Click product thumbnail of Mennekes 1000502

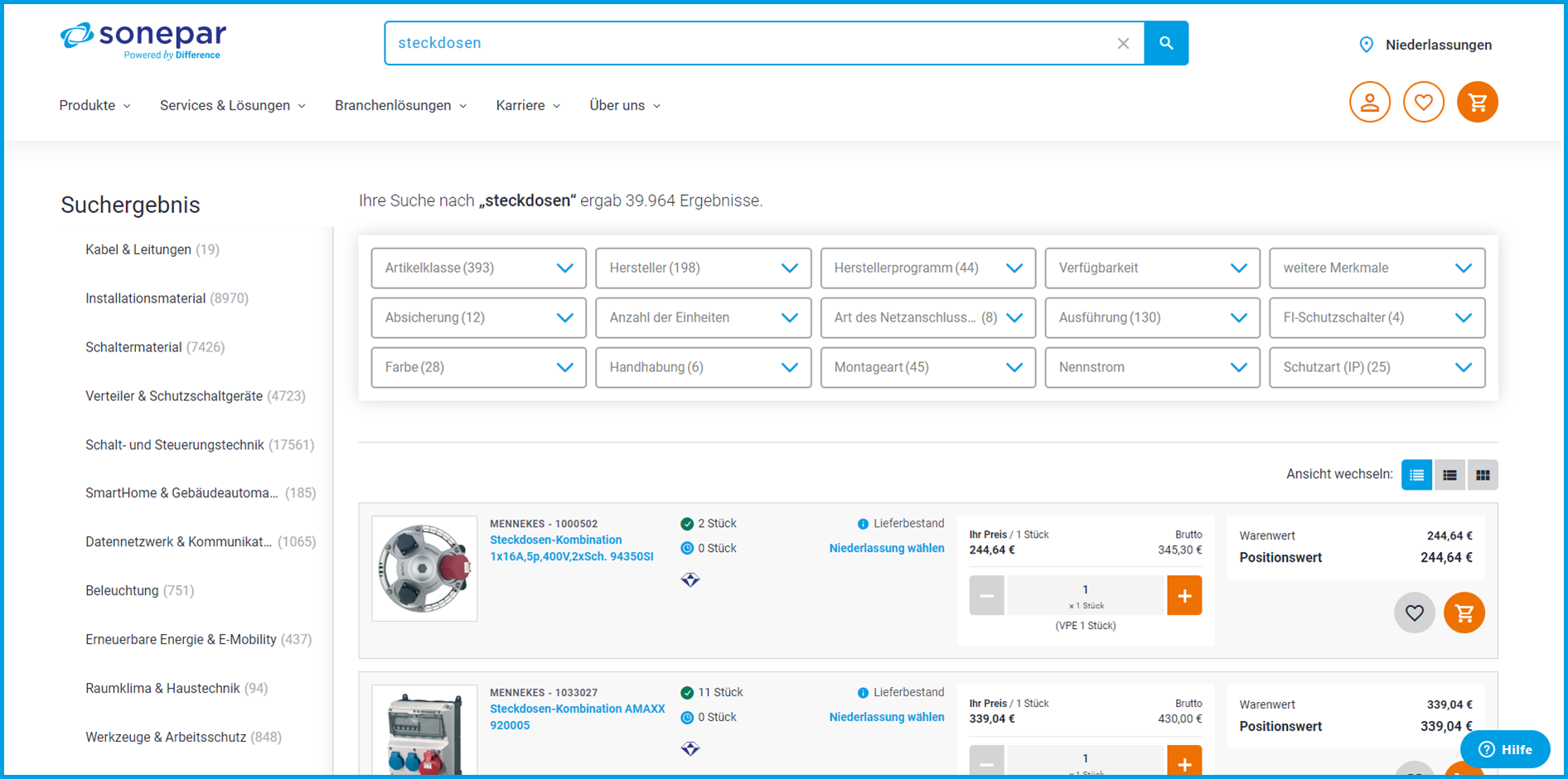click(x=424, y=569)
